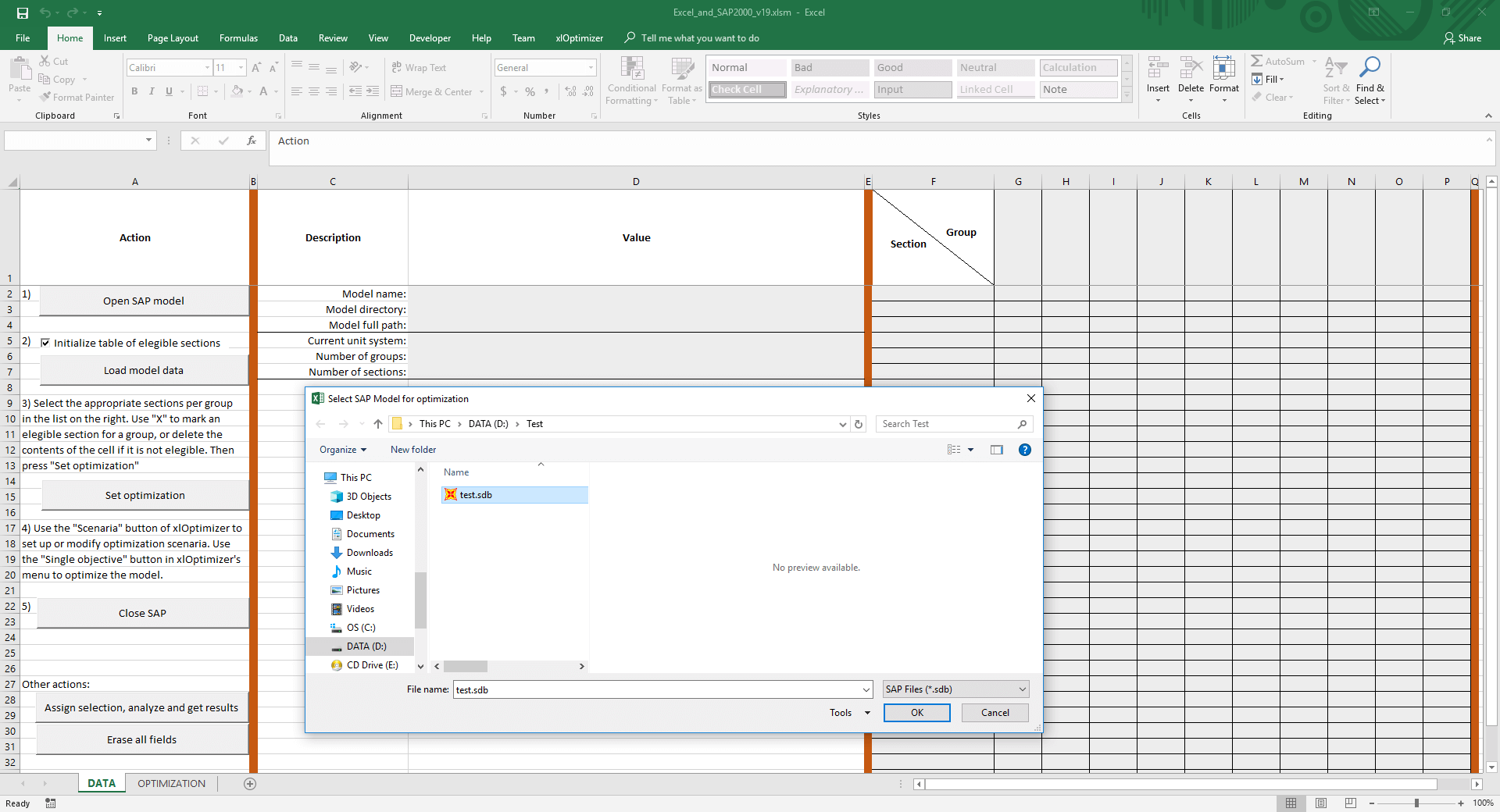Click the Format as Table icon
This screenshot has height=812, width=1500.
682,69
